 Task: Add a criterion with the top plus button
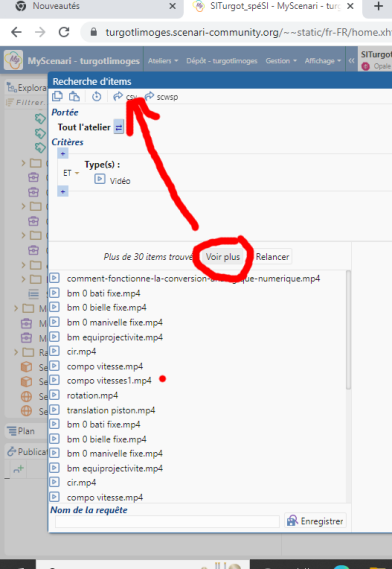click(x=63, y=154)
